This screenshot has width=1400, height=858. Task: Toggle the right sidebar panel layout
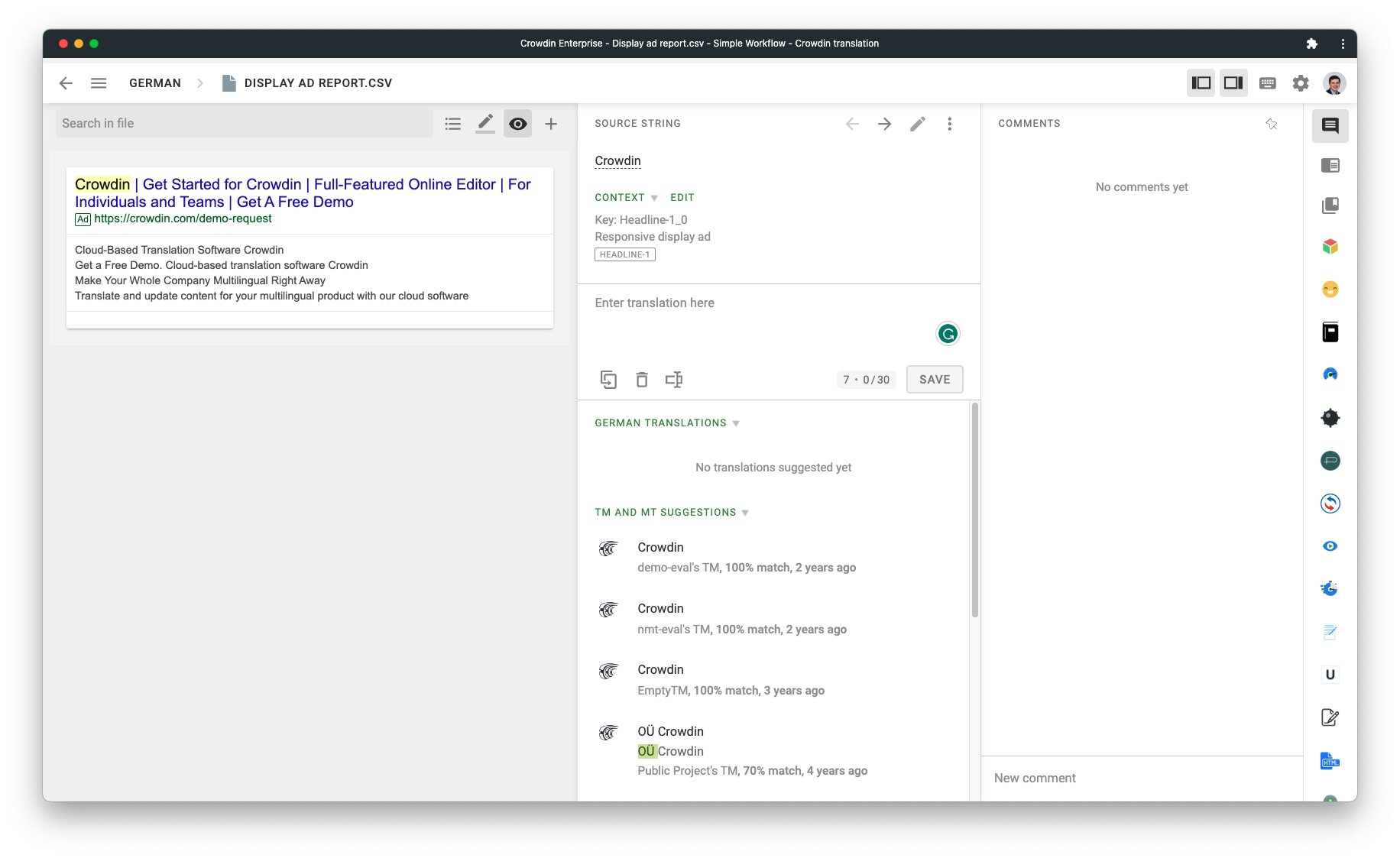1233,83
